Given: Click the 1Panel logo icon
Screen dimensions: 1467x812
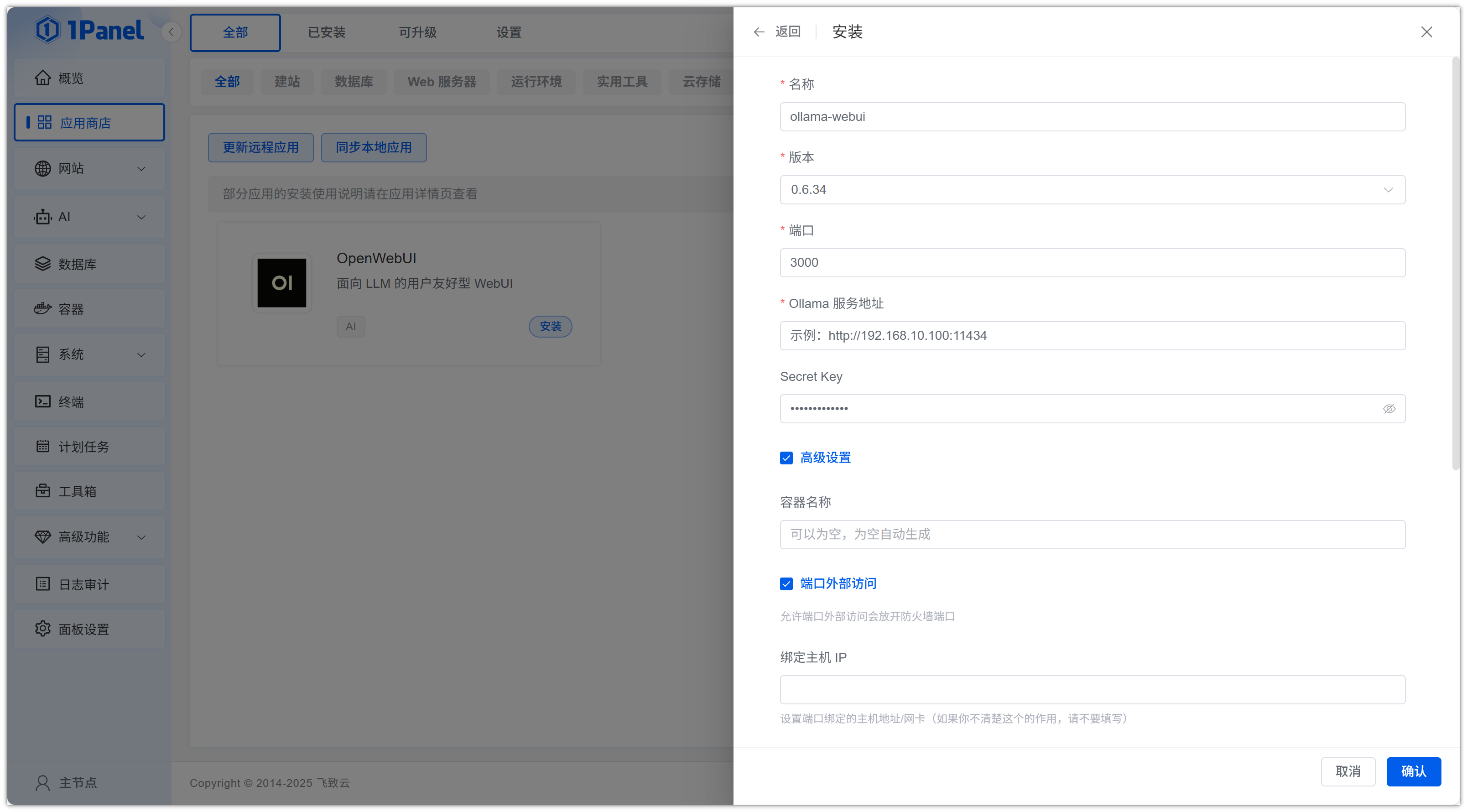Looking at the screenshot, I should click(47, 30).
